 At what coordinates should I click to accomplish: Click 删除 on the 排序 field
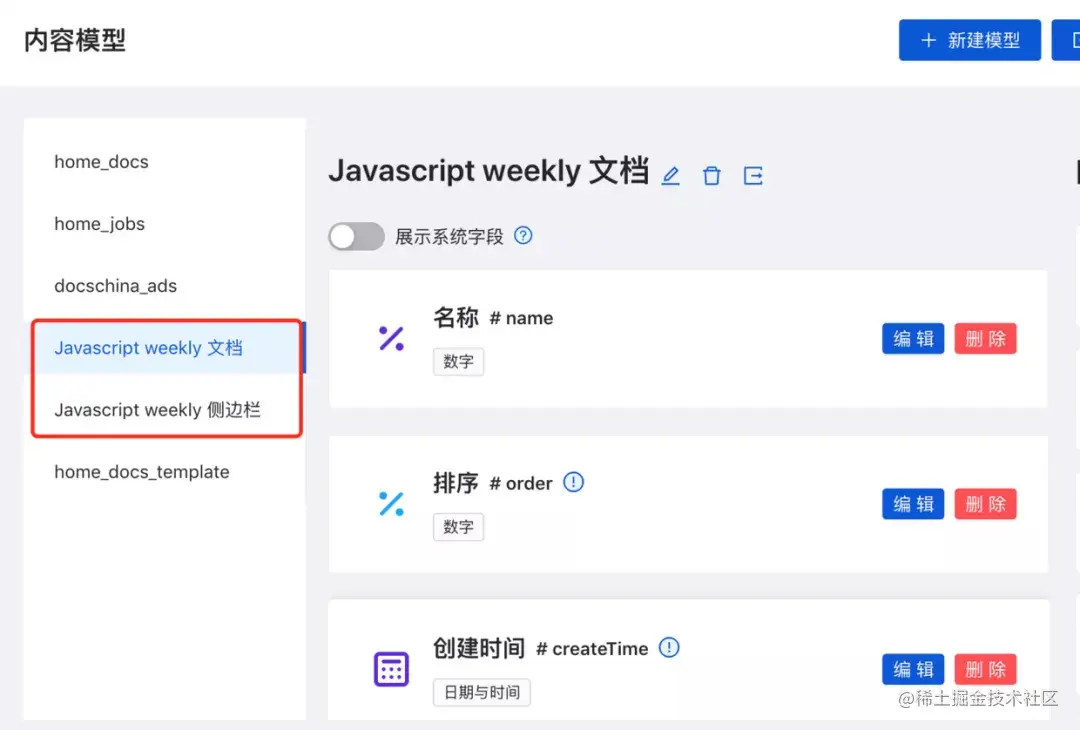click(985, 503)
